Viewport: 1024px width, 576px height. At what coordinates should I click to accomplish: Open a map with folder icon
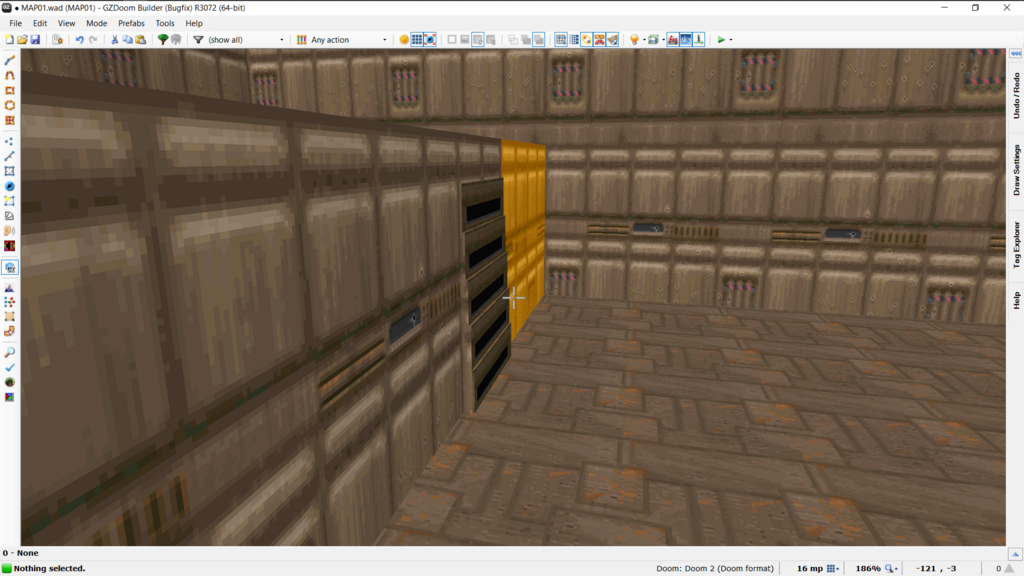click(x=22, y=40)
